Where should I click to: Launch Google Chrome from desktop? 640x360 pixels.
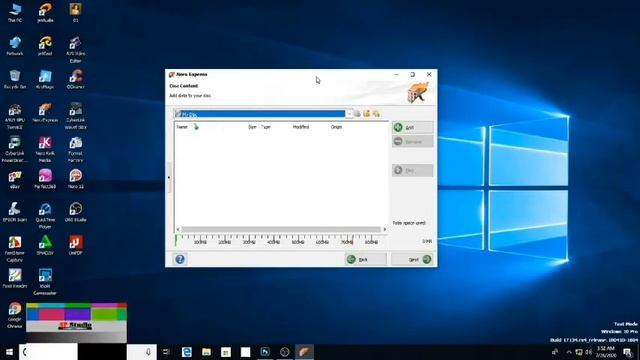(15, 316)
